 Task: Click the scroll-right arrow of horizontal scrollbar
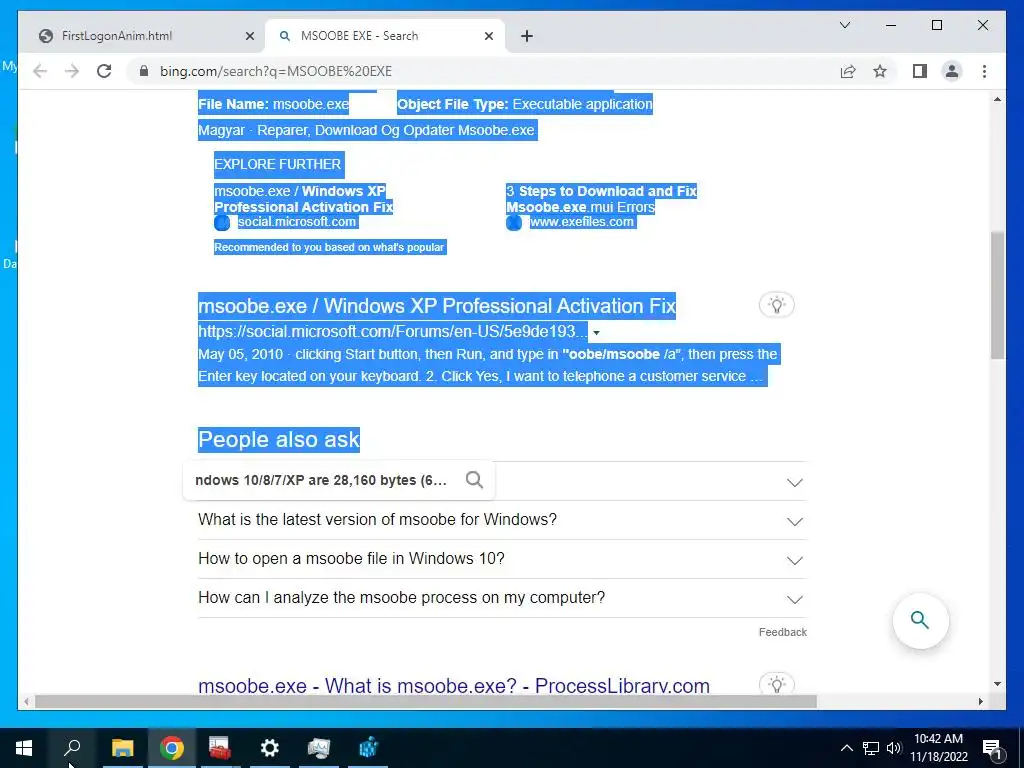(980, 701)
